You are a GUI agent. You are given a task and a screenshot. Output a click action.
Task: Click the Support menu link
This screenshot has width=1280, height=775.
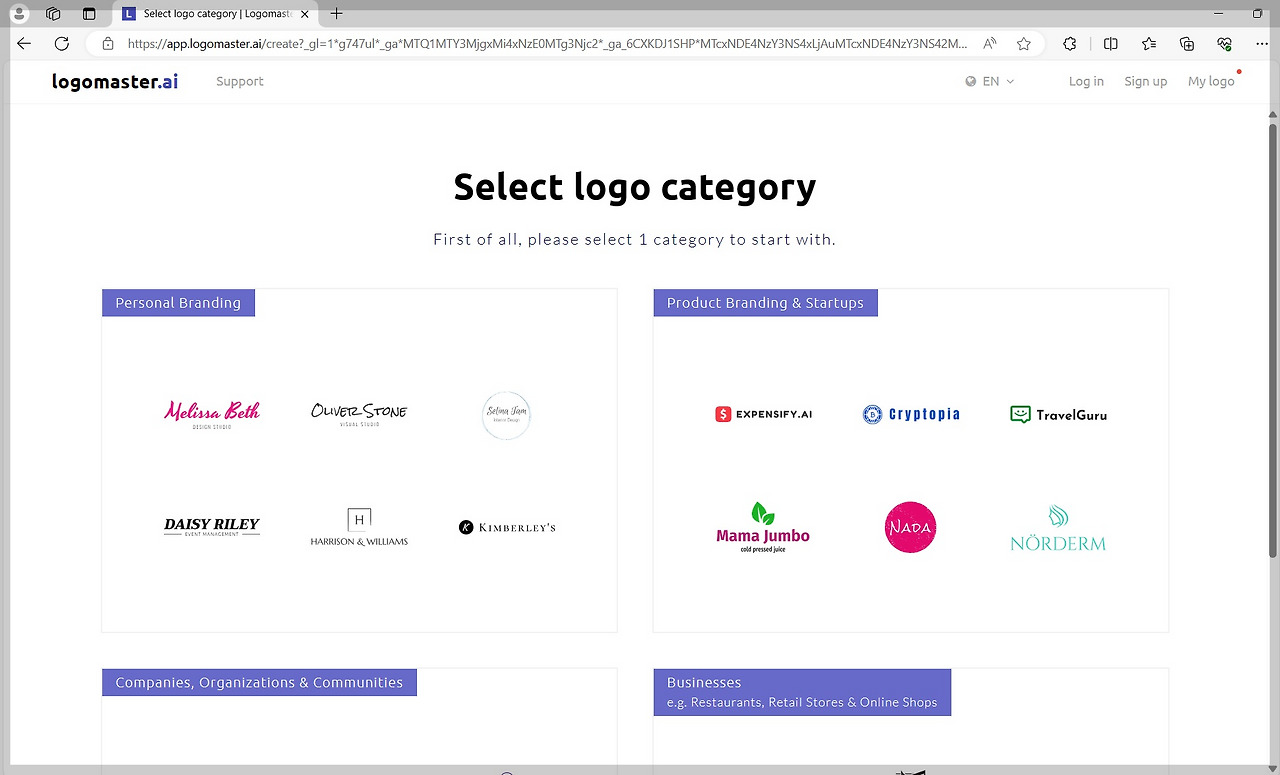tap(240, 81)
